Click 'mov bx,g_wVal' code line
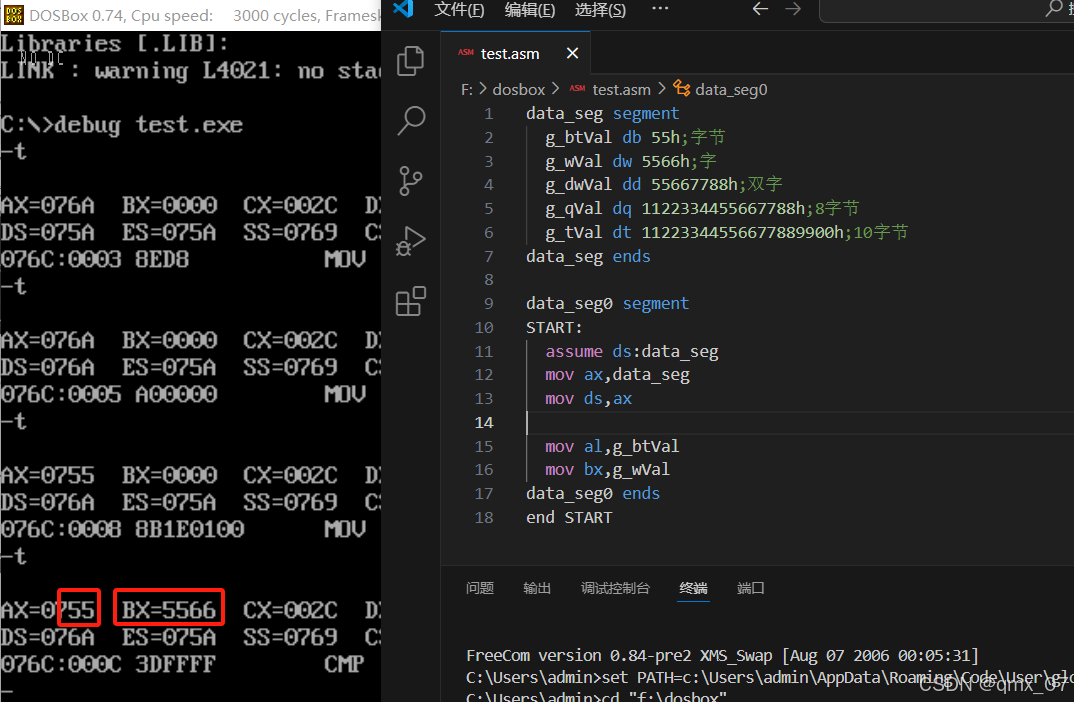The height and width of the screenshot is (702, 1074). (608, 470)
